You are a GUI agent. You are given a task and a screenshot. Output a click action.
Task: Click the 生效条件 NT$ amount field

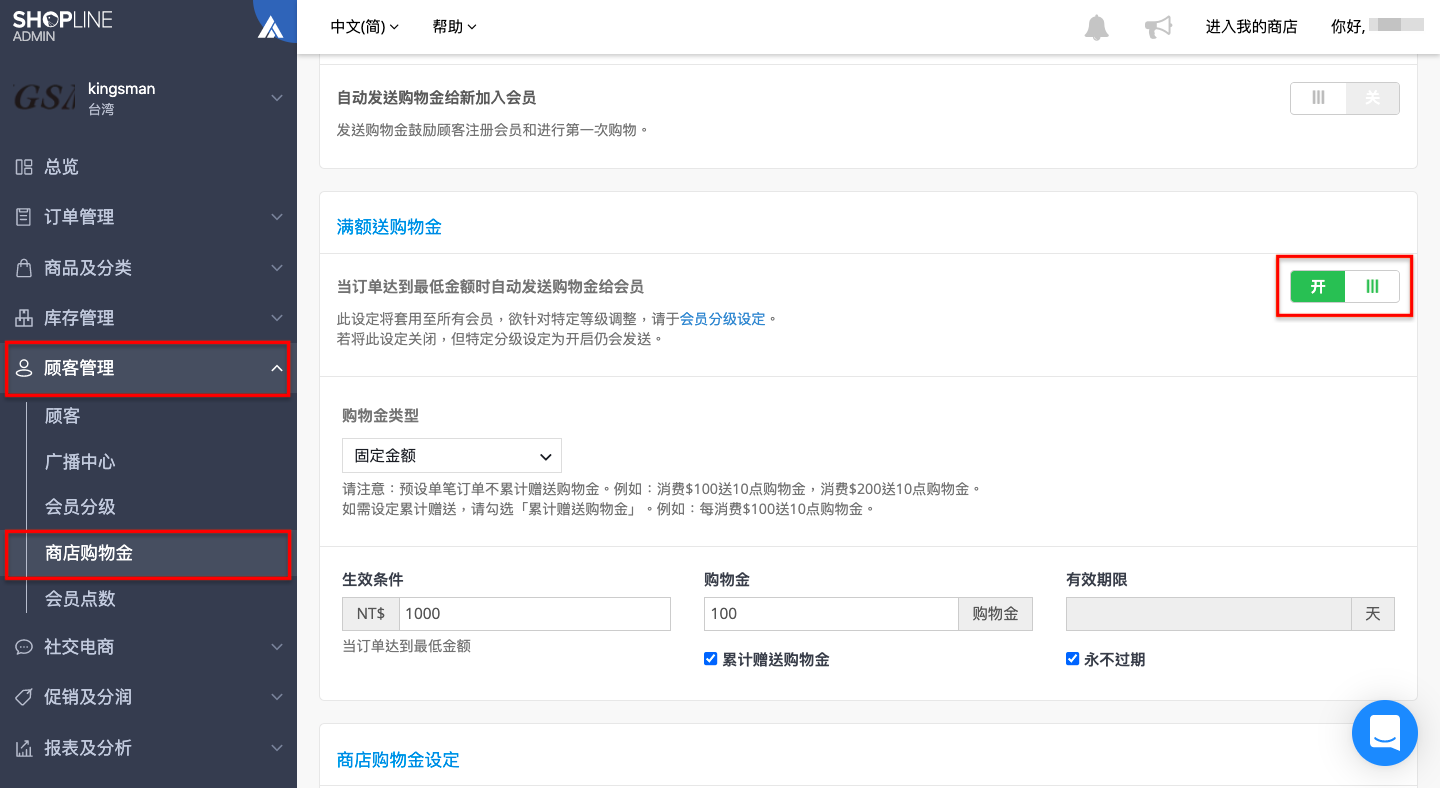tap(534, 614)
